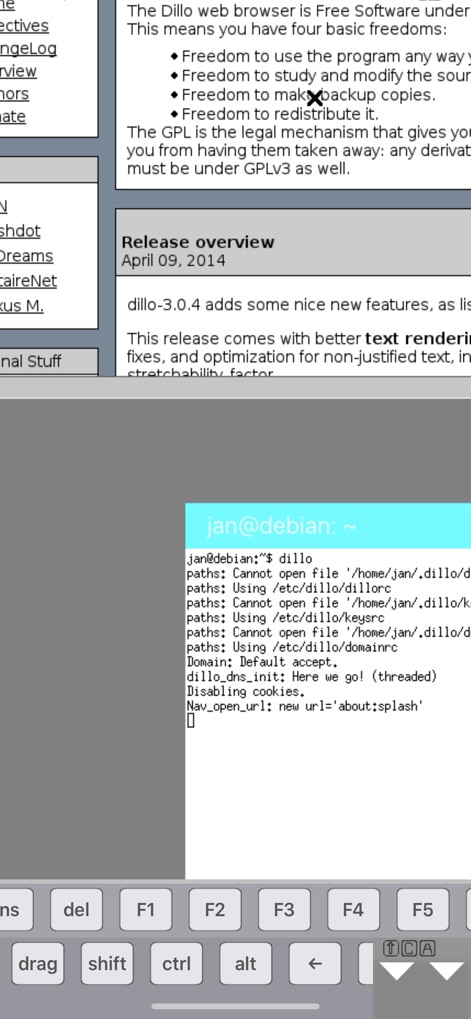Click the bold 'text renderin' text
471x1019 pixels.
tap(418, 339)
